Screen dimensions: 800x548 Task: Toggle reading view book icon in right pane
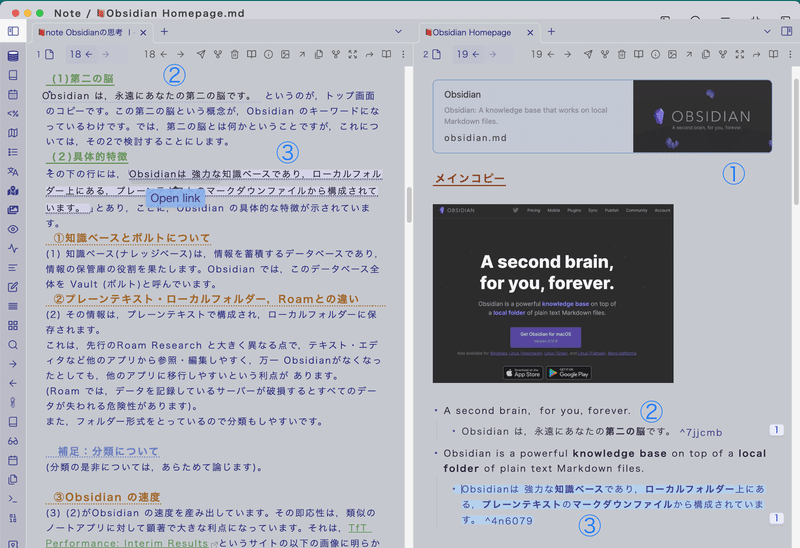coord(773,54)
